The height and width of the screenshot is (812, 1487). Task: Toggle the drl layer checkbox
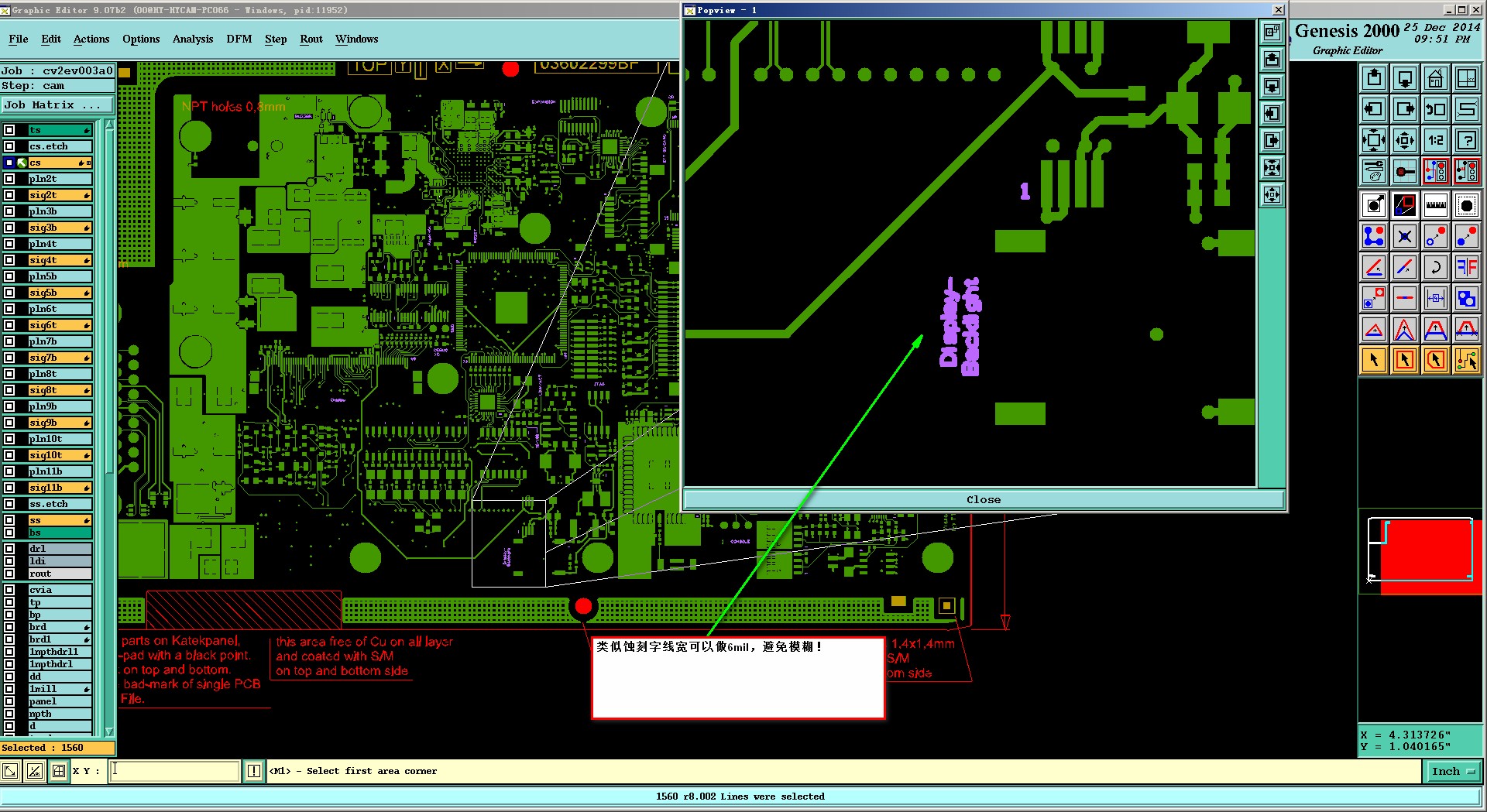9,549
